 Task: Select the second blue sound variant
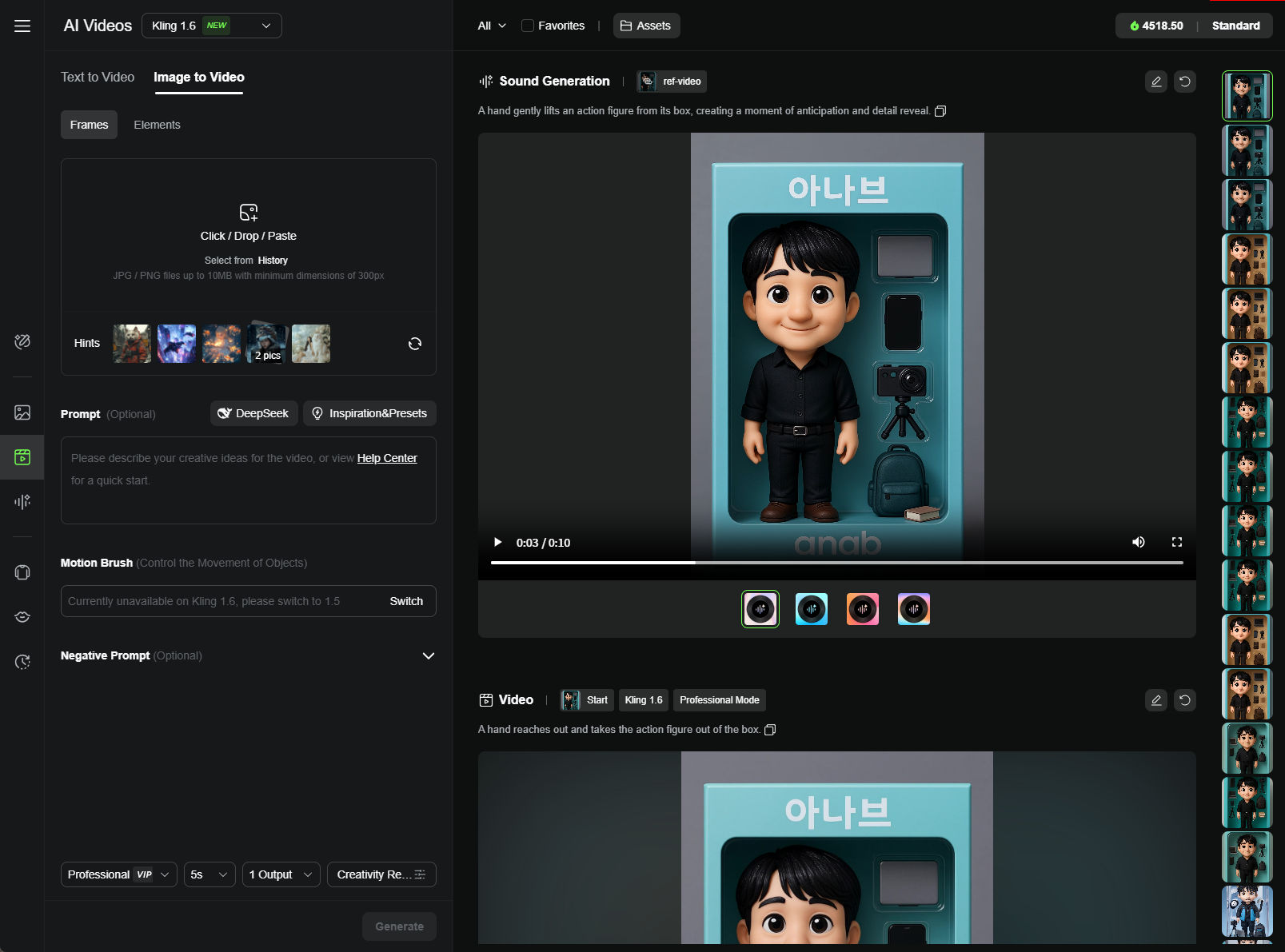(x=812, y=609)
